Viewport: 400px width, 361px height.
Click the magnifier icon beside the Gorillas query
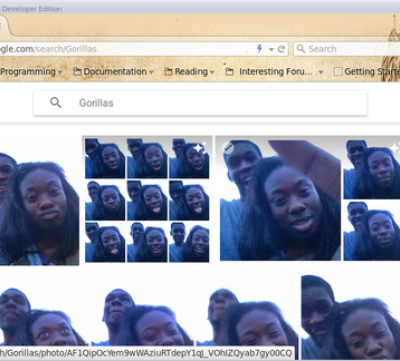click(56, 102)
